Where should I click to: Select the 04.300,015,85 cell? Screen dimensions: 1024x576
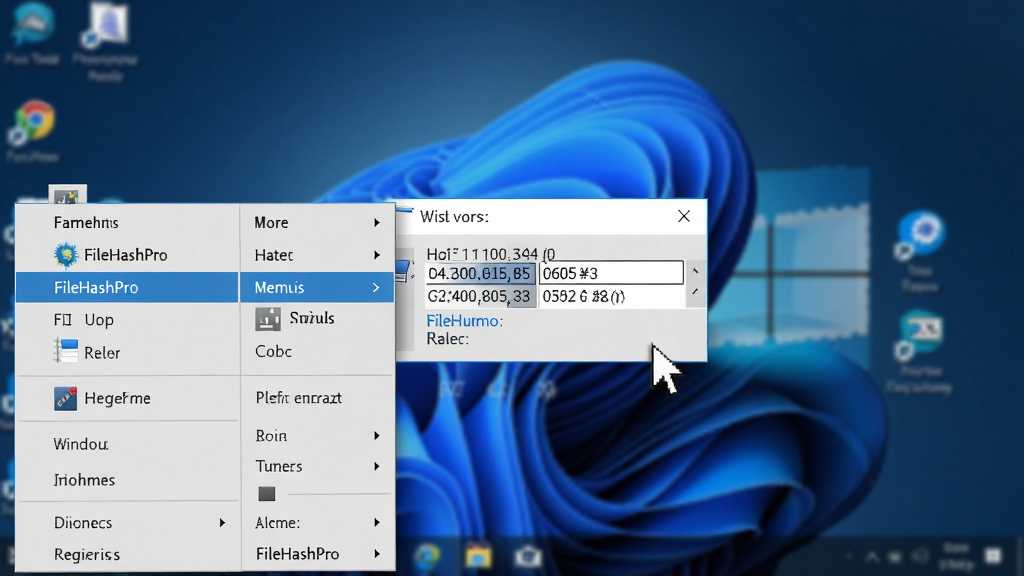coord(480,273)
